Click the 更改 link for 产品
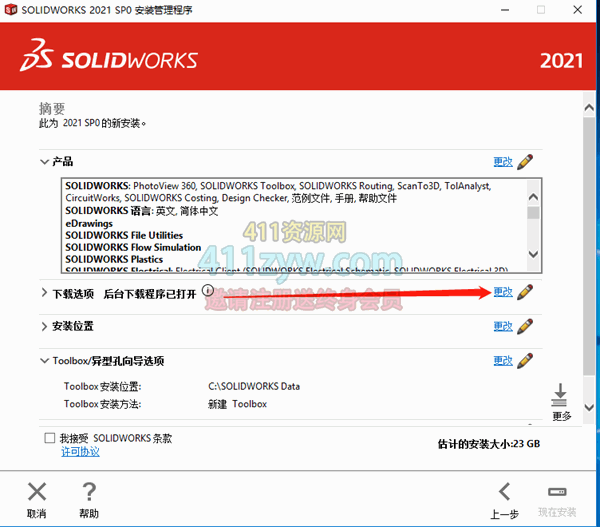This screenshot has width=600, height=527. [502, 161]
